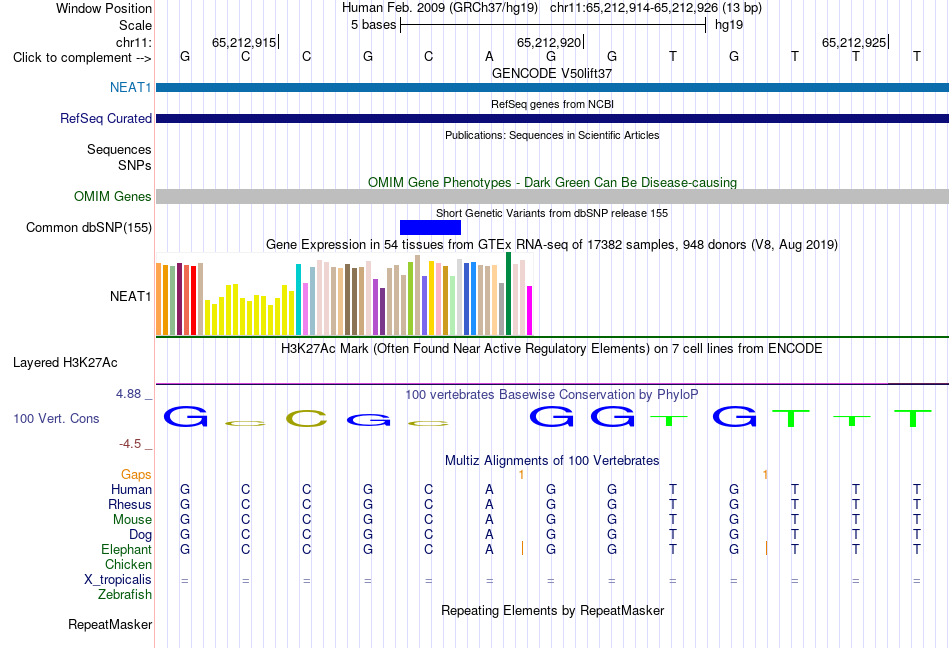The width and height of the screenshot is (950, 648).
Task: Click the large olive C in PhyloP conservation logo
Action: click(x=307, y=418)
